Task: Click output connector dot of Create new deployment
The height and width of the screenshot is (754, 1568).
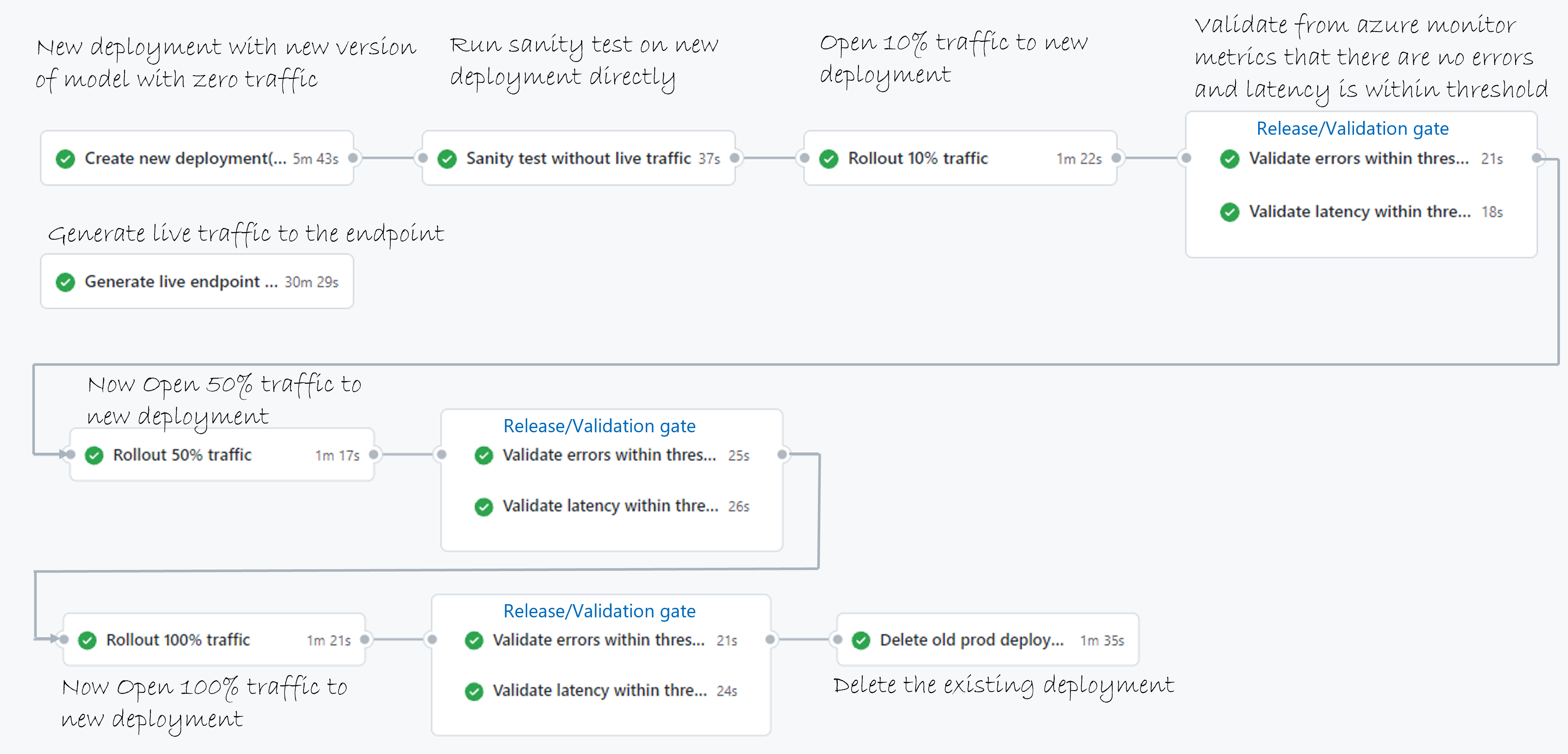Action: (x=352, y=158)
